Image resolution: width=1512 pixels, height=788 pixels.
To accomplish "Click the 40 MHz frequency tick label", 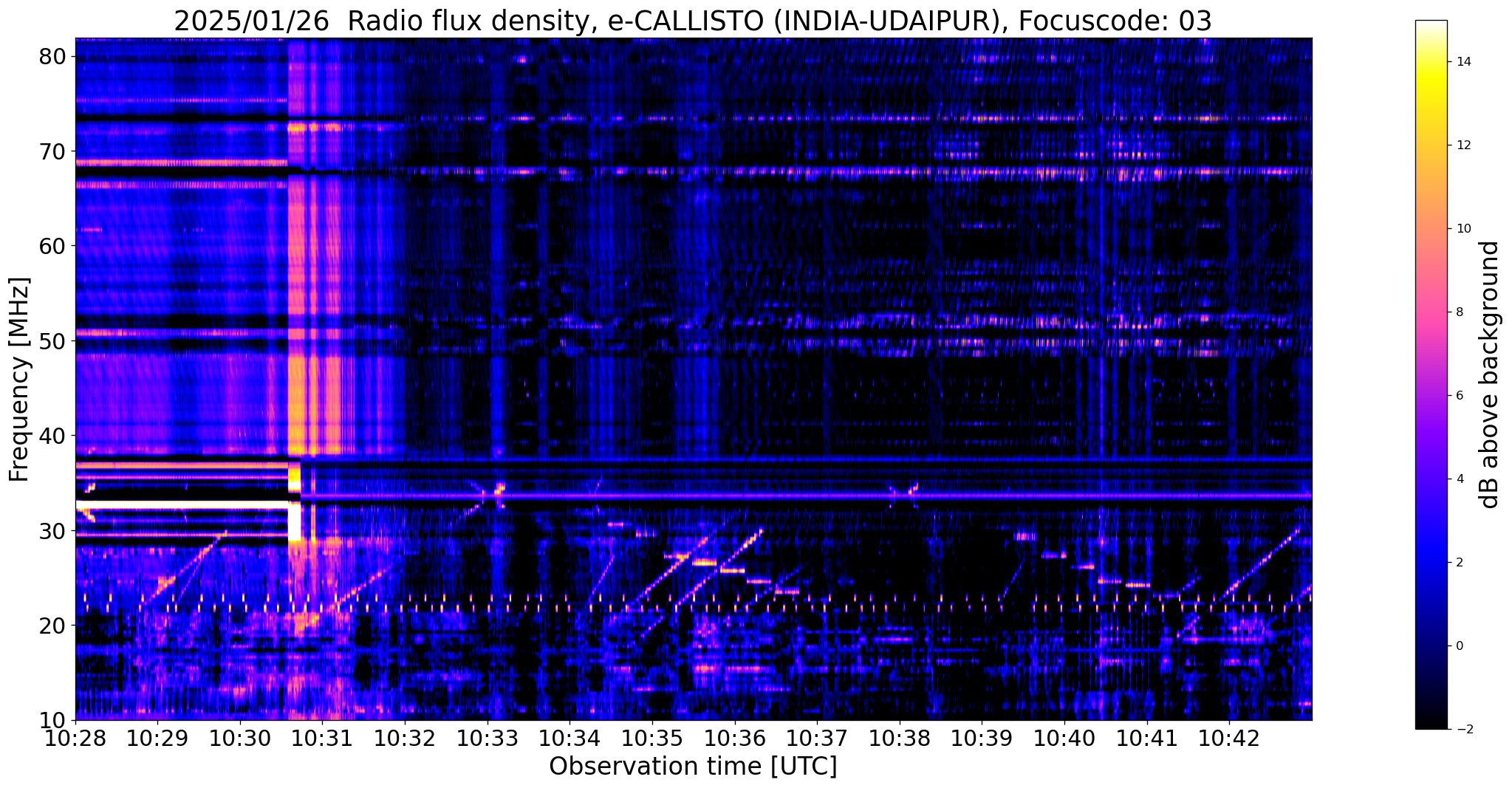I will (x=54, y=436).
